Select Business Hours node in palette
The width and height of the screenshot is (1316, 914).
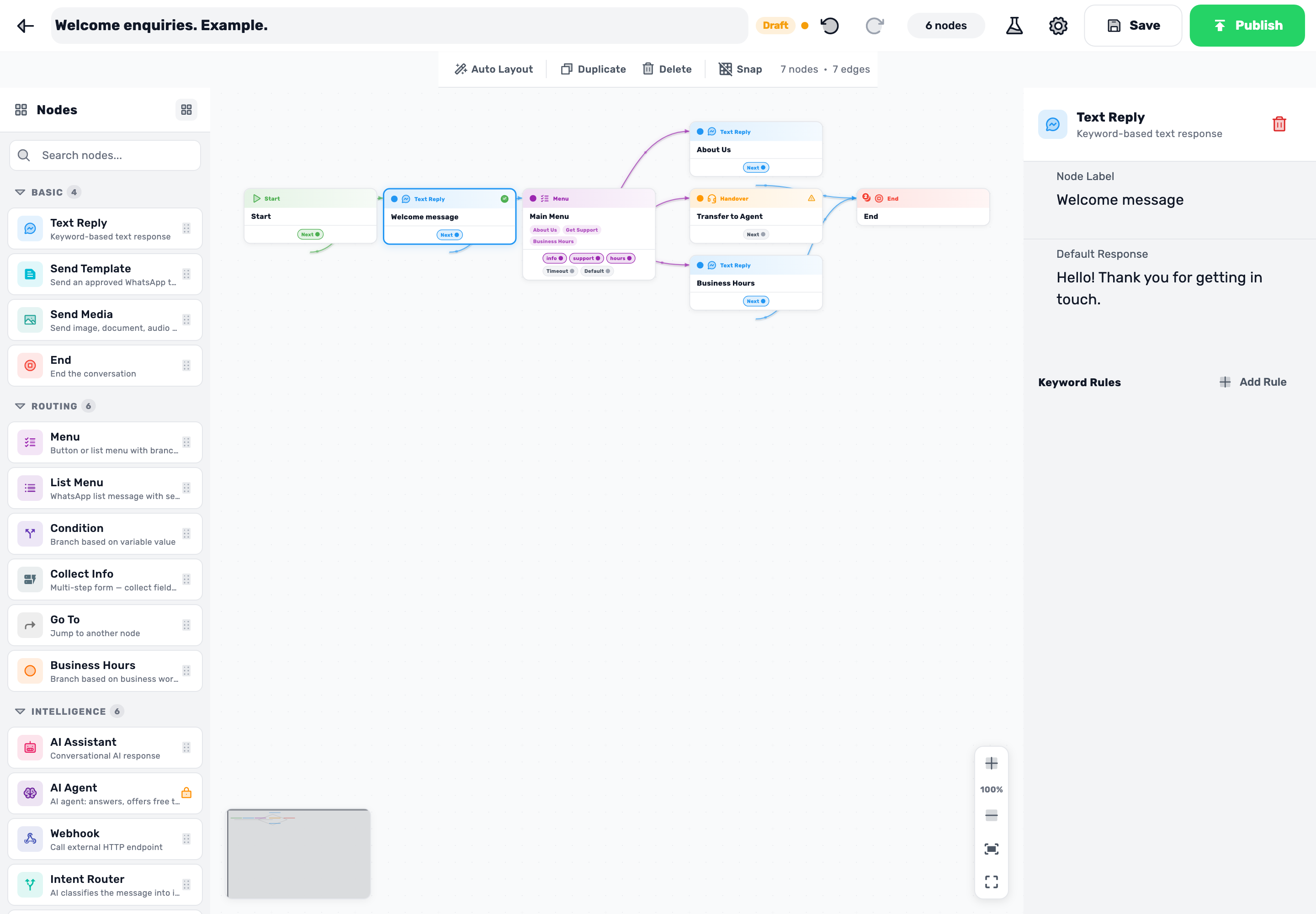pos(105,671)
